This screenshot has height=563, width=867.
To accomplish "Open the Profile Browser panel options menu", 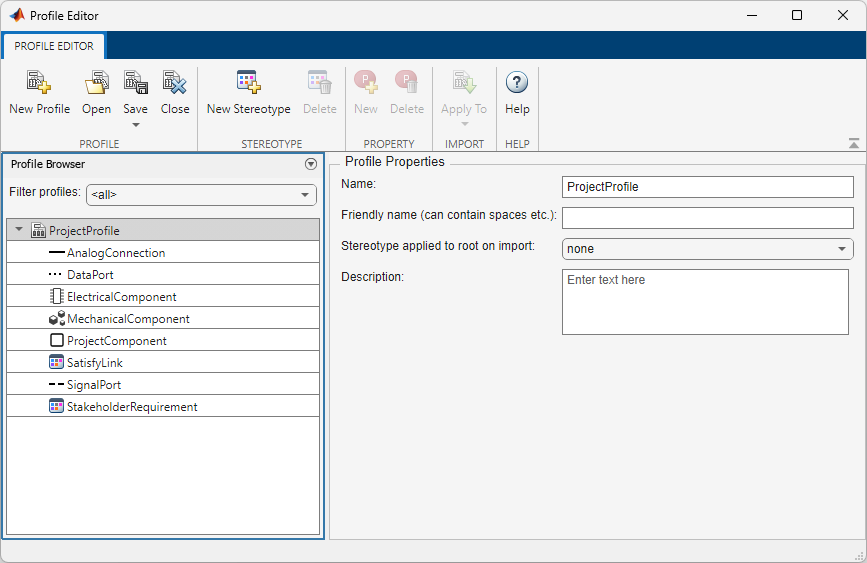I will point(310,164).
